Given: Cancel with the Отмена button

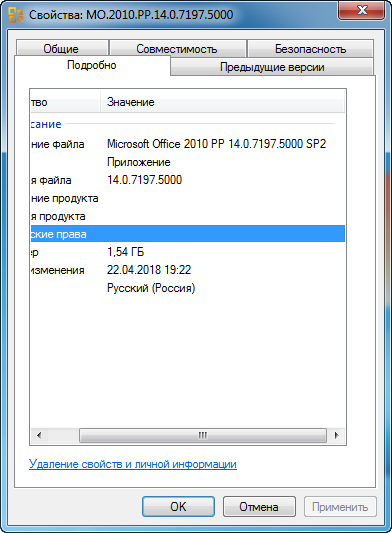Looking at the screenshot, I should pos(259,507).
